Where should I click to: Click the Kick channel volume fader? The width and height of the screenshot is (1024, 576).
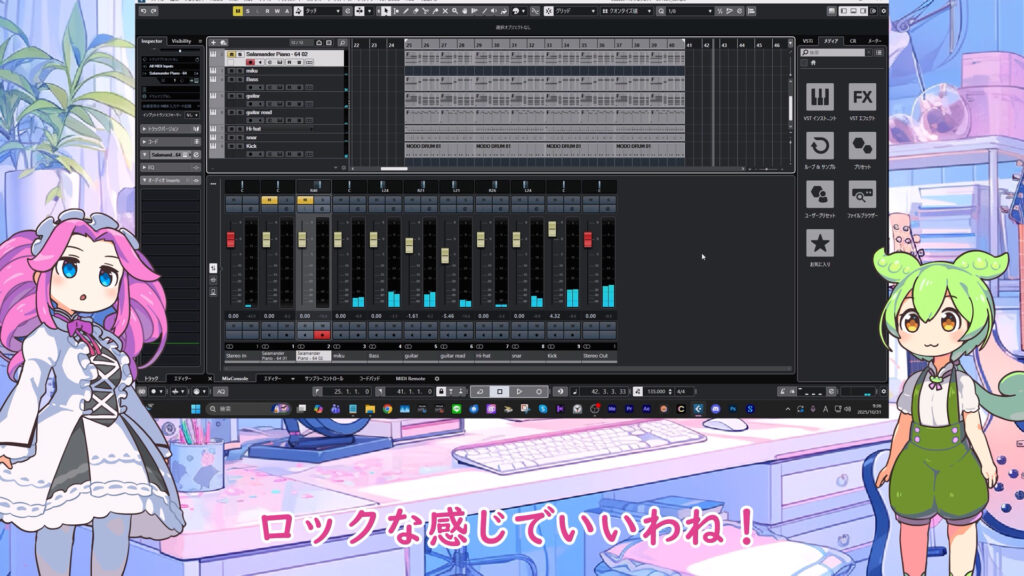(551, 230)
